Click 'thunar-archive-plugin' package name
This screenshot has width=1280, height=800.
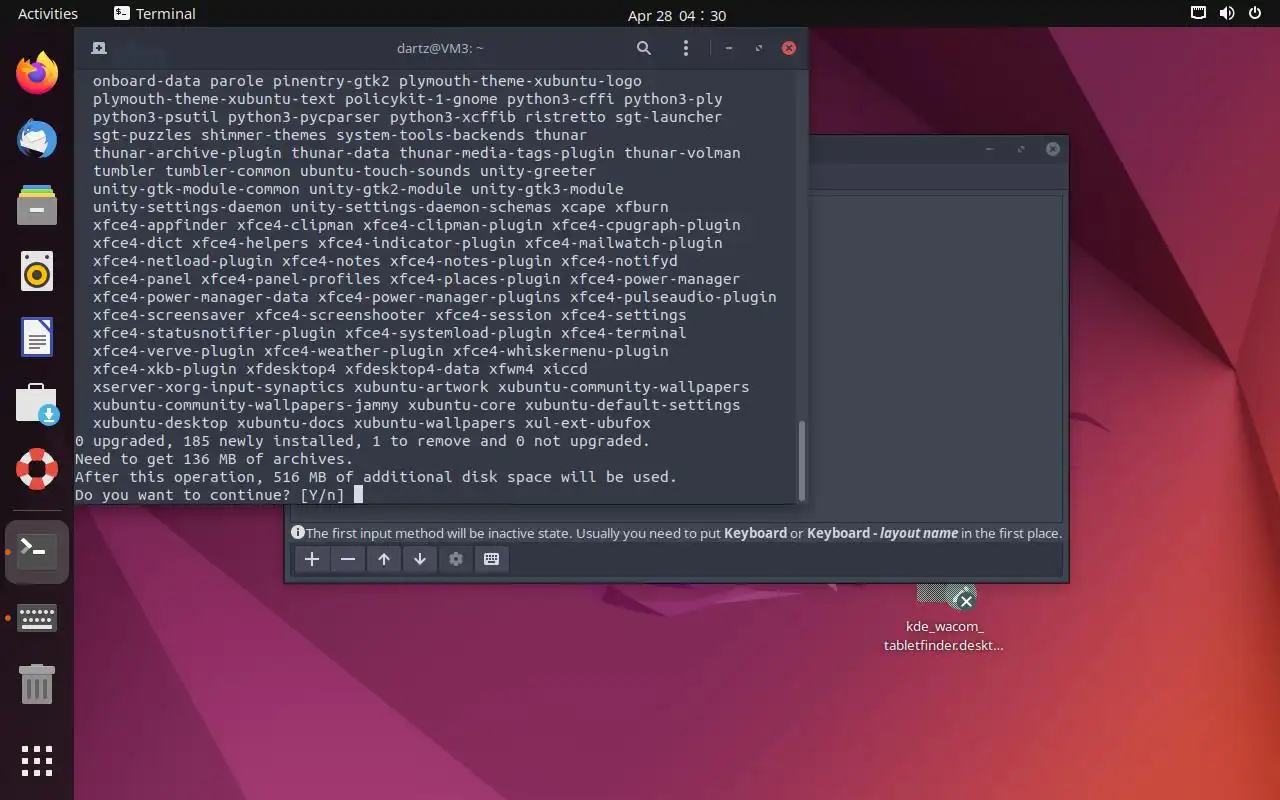click(187, 153)
